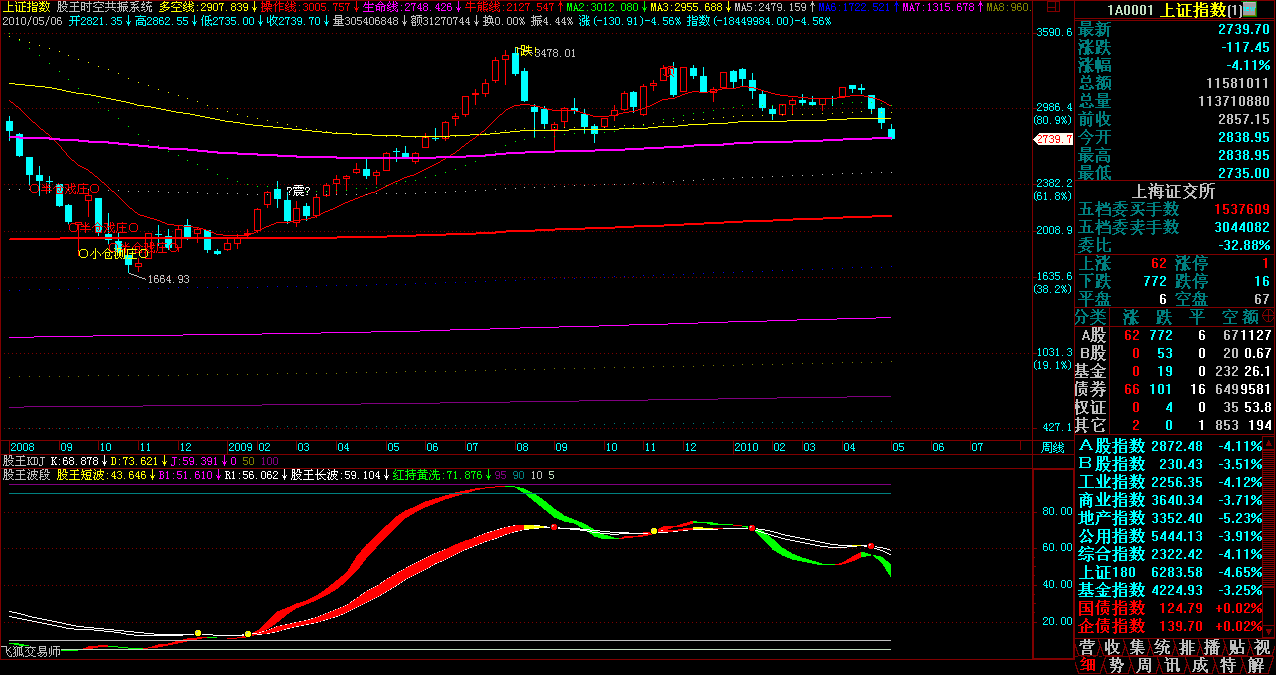The width and height of the screenshot is (1276, 675).
Task: Click the 2739.7 current price marker
Action: pyautogui.click(x=1053, y=140)
